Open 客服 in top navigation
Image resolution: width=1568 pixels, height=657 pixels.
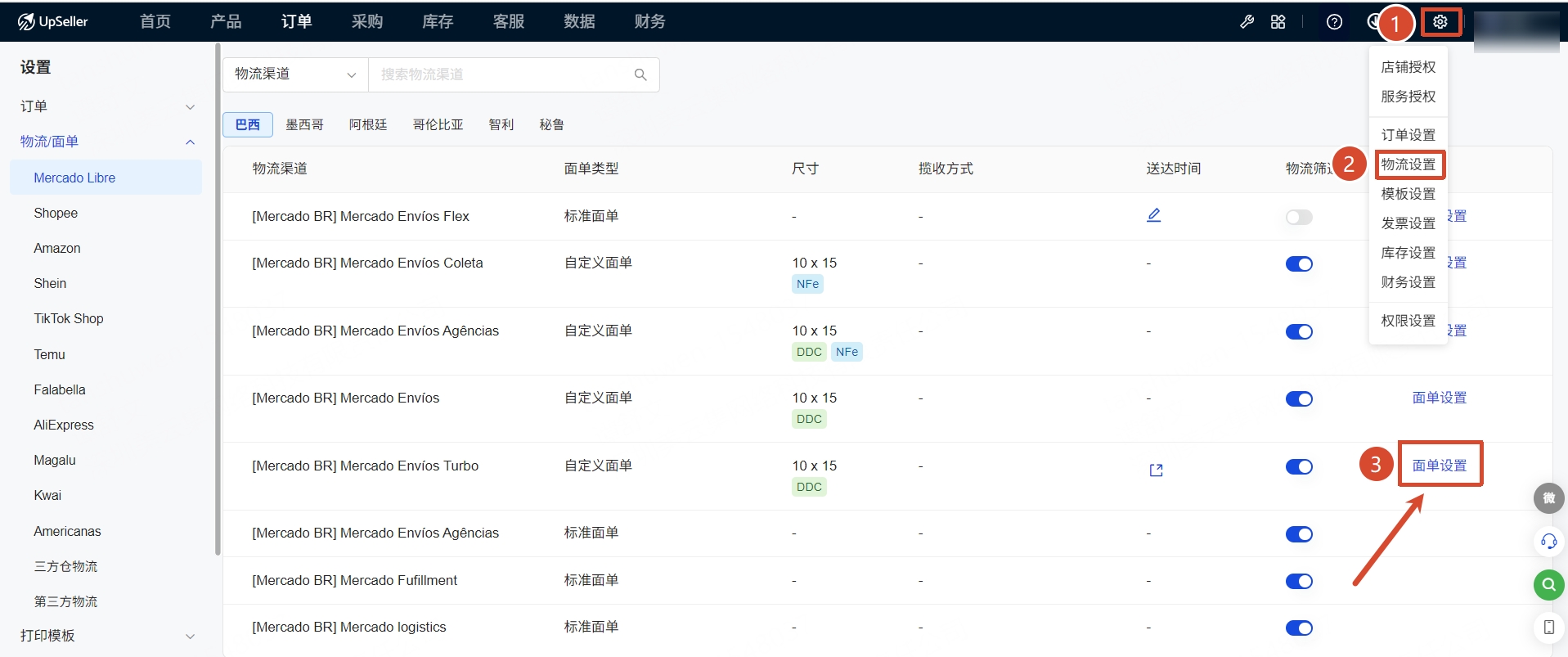(x=509, y=21)
